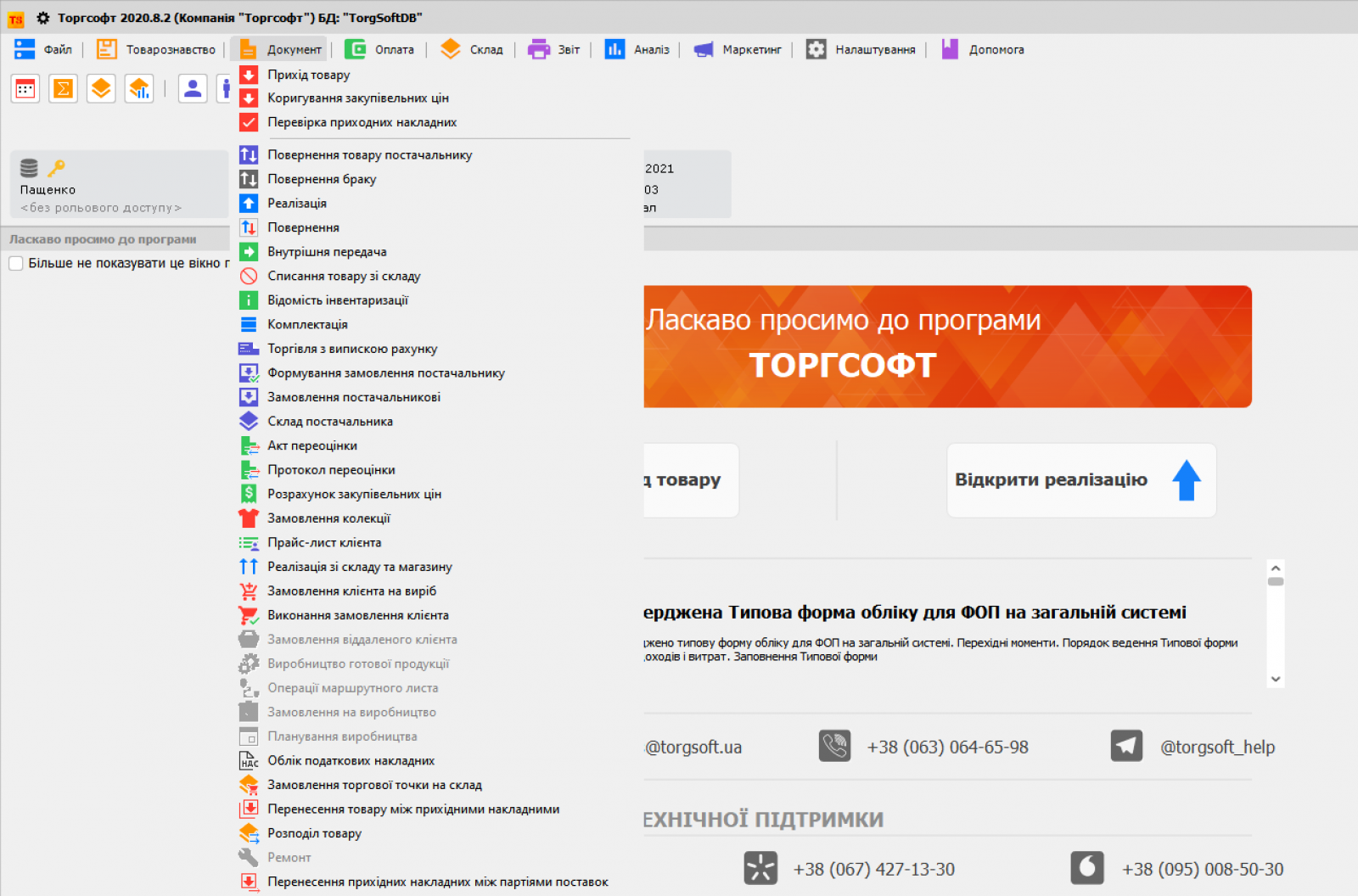This screenshot has width=1358, height=896.
Task: Open 'Відомість інвентаризації'
Action: (338, 300)
